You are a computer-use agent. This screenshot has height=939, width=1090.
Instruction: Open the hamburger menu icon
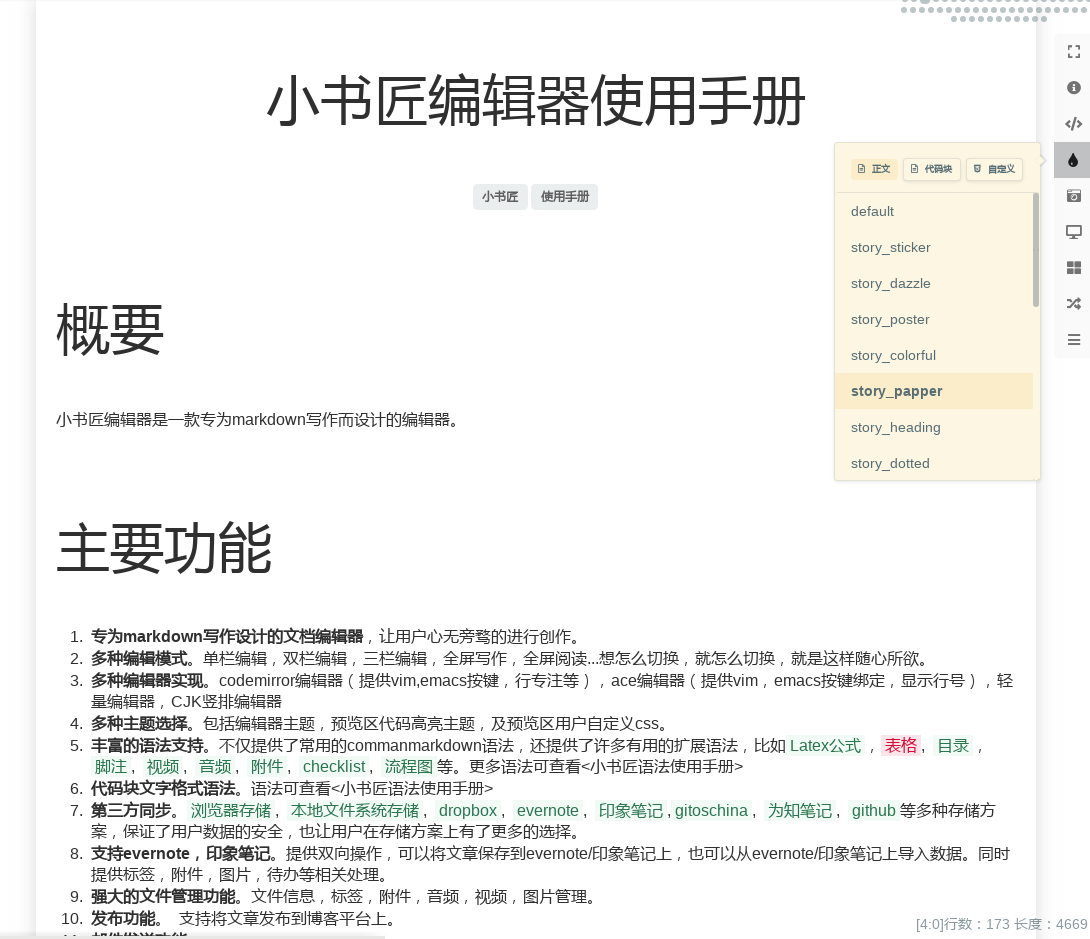(x=1073, y=340)
